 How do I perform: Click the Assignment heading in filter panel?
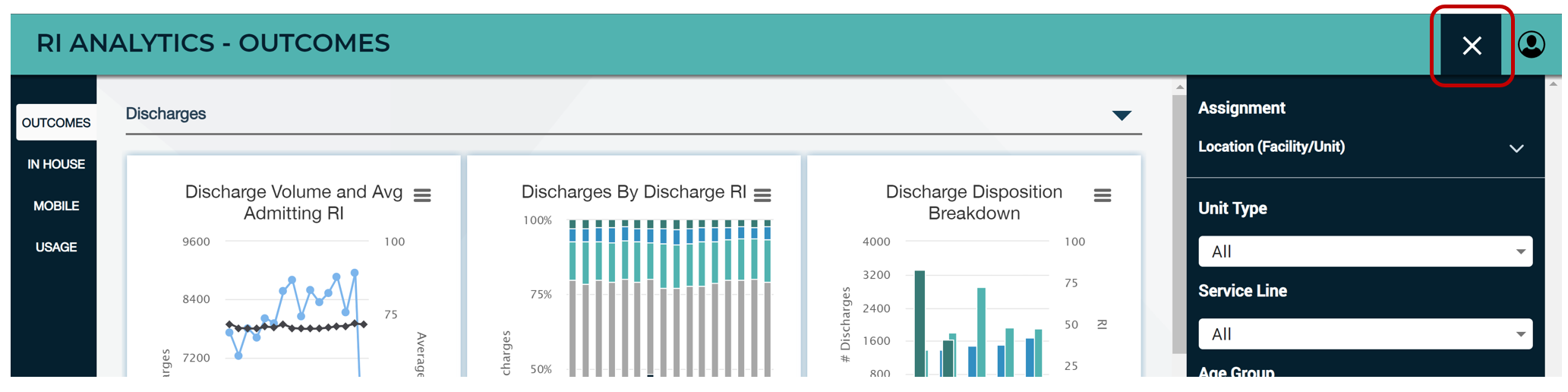click(x=1241, y=108)
